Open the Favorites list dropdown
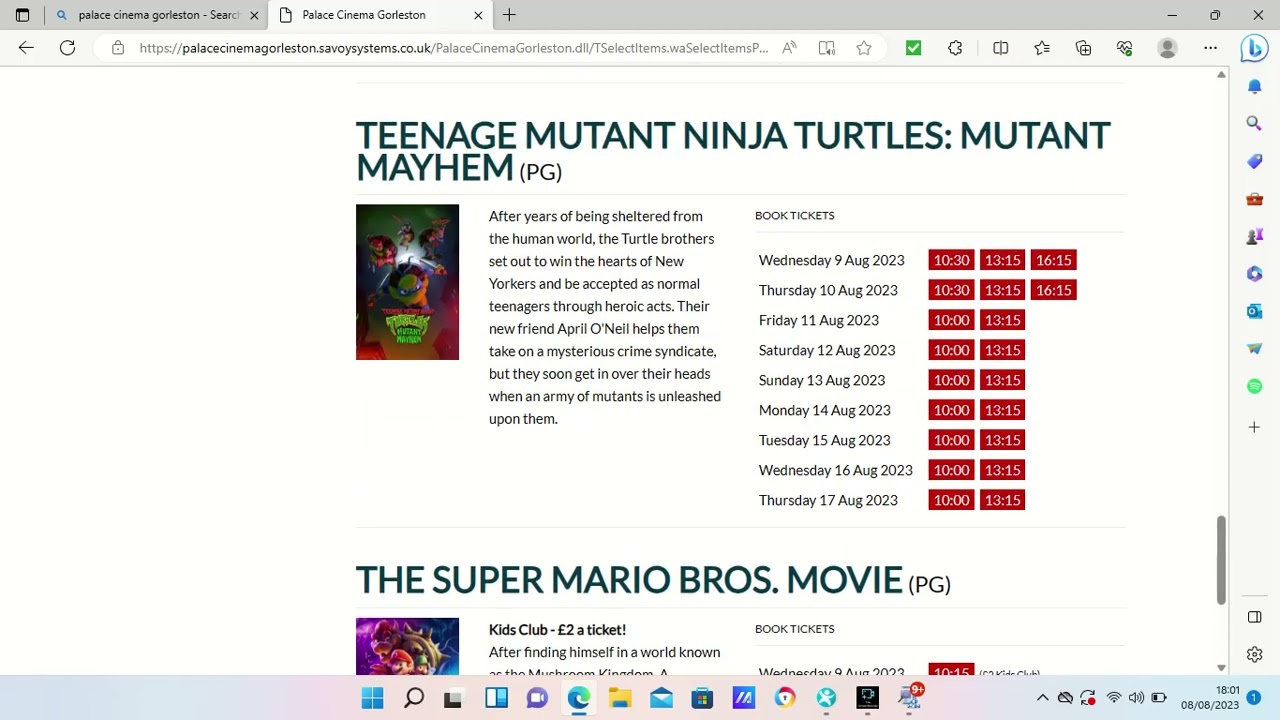1280x720 pixels. pos(1042,48)
